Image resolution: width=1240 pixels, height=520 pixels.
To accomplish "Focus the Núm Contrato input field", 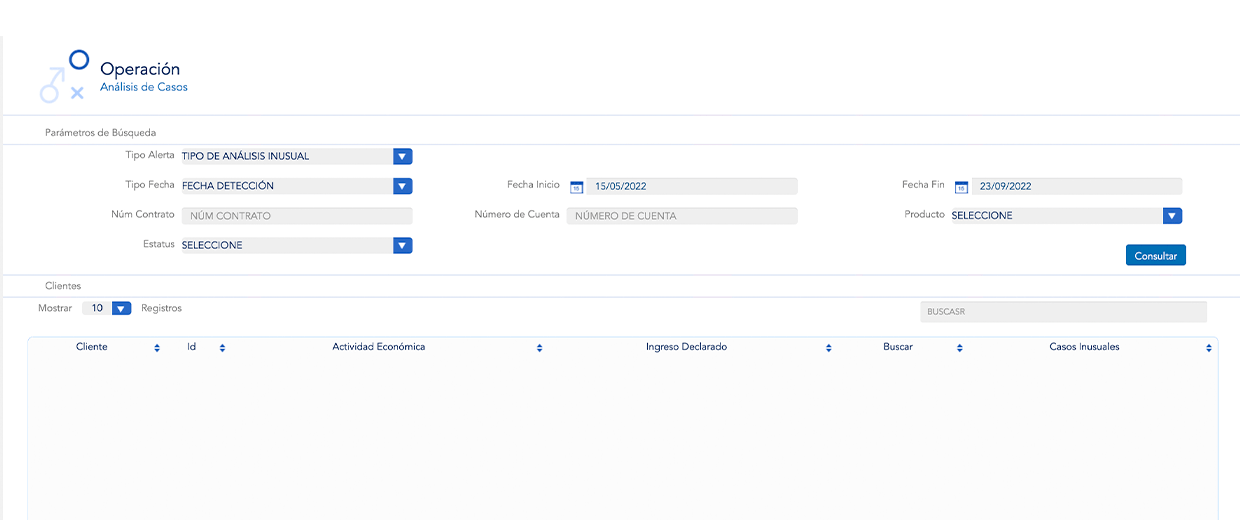I will [x=296, y=216].
